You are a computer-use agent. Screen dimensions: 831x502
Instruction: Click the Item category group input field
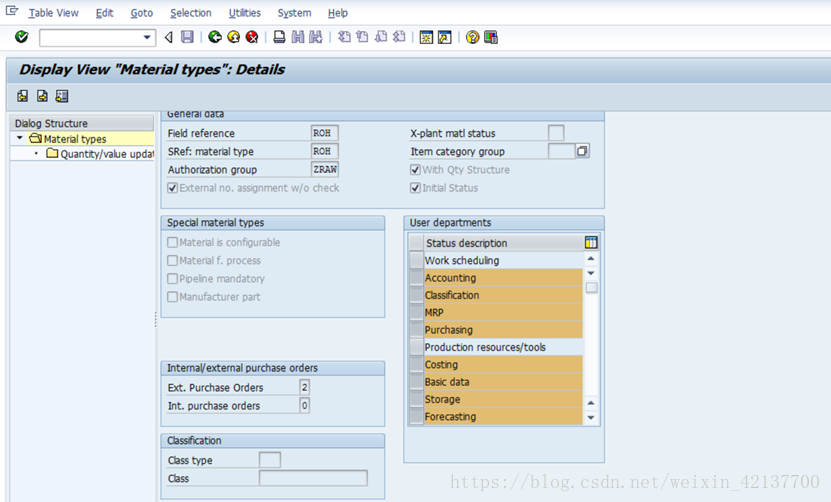tap(561, 151)
